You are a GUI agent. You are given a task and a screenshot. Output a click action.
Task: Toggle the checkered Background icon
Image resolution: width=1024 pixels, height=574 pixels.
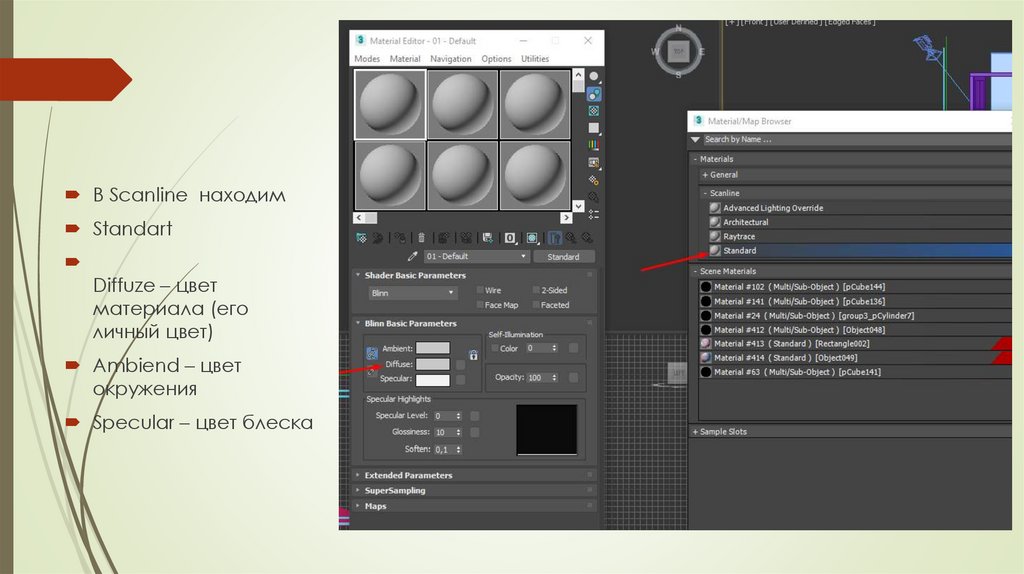[x=594, y=111]
